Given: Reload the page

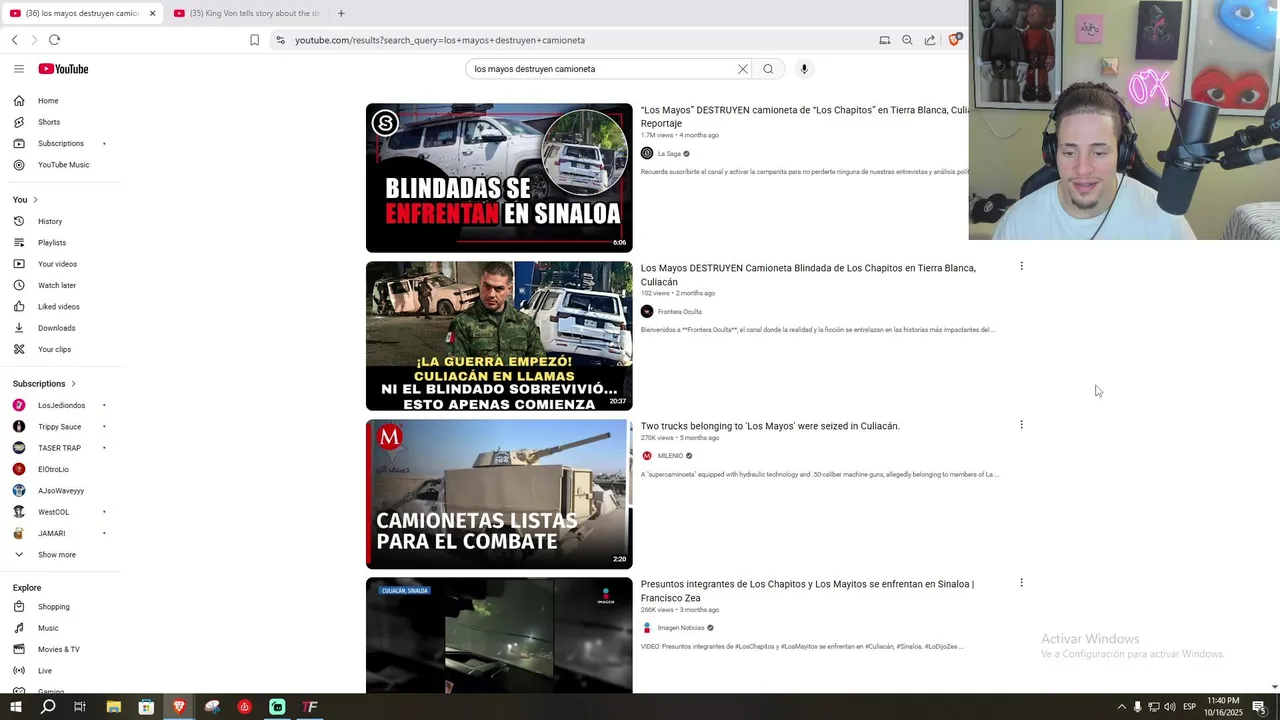Looking at the screenshot, I should pos(54,40).
